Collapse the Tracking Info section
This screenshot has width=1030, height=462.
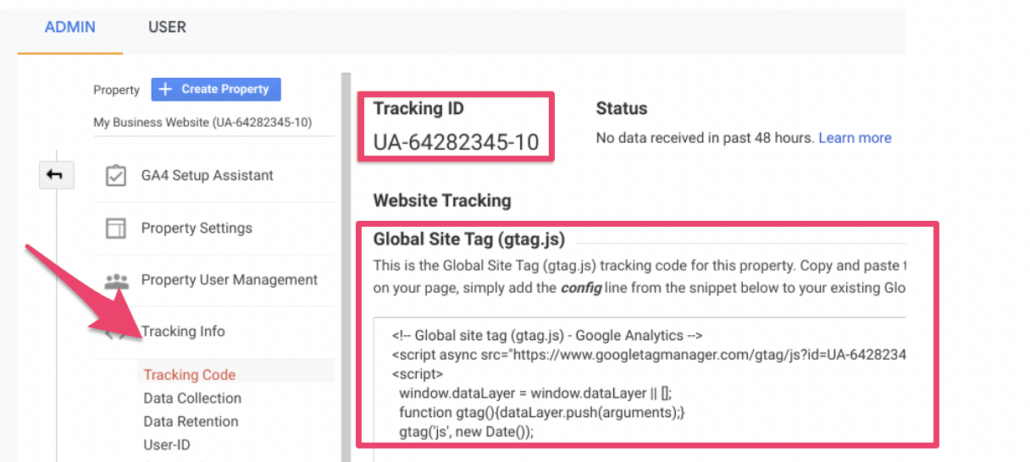point(183,331)
